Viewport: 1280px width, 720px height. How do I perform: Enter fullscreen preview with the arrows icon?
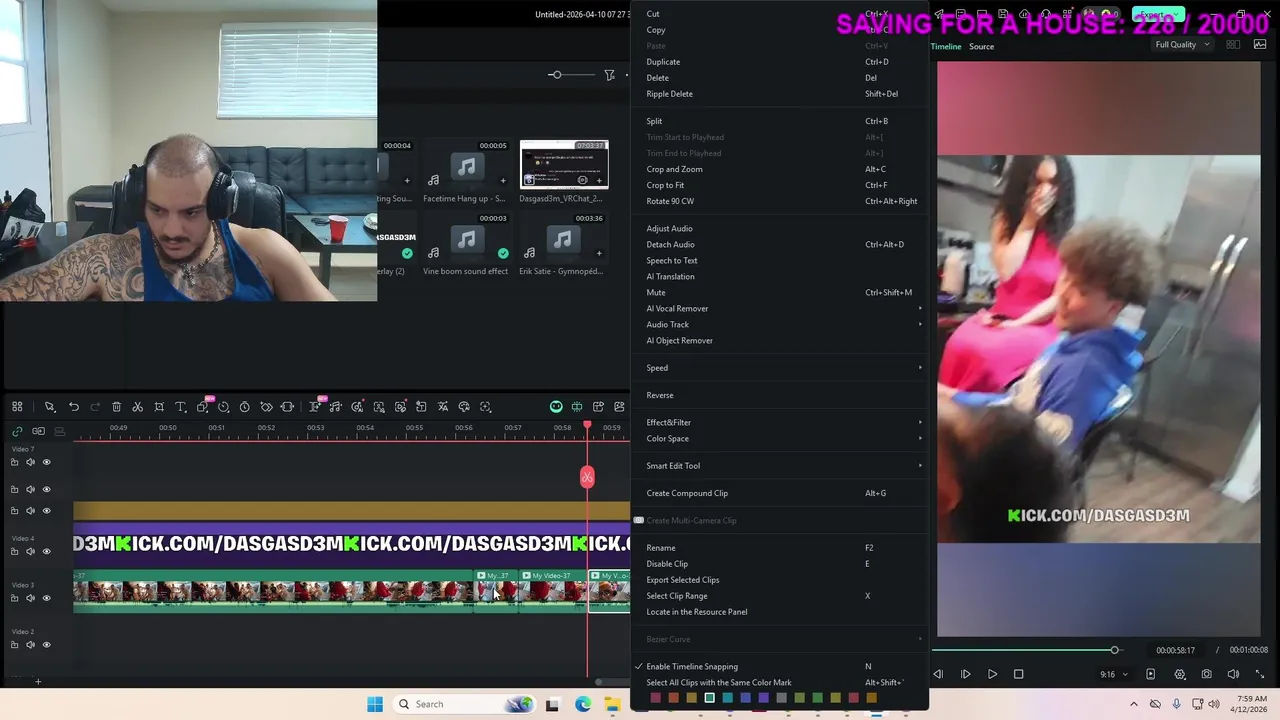point(1259,674)
